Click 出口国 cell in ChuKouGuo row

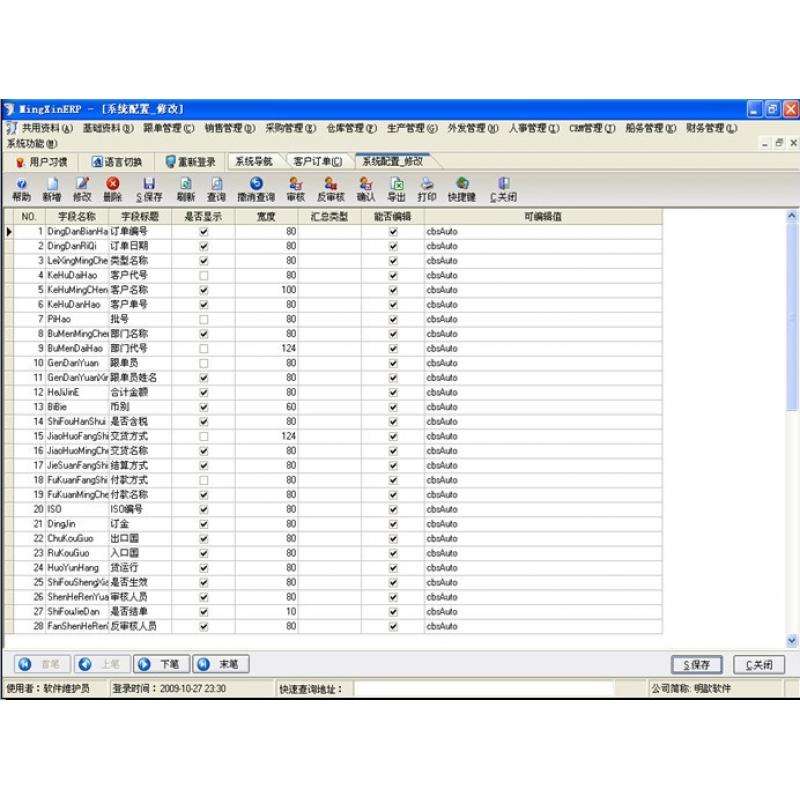[140, 538]
